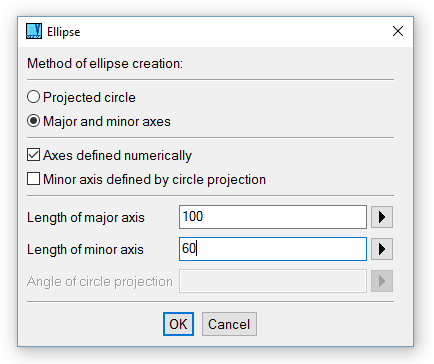Click the Ellipse title text in title bar
The width and height of the screenshot is (434, 364).
(x=64, y=32)
